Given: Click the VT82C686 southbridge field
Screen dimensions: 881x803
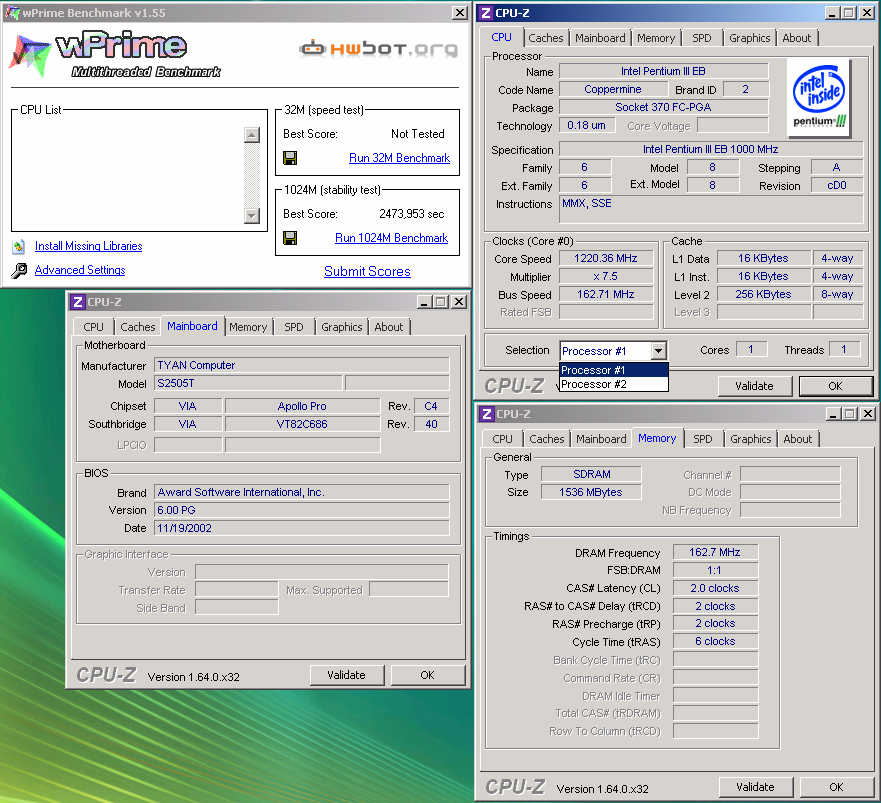Looking at the screenshot, I should pyautogui.click(x=302, y=424).
